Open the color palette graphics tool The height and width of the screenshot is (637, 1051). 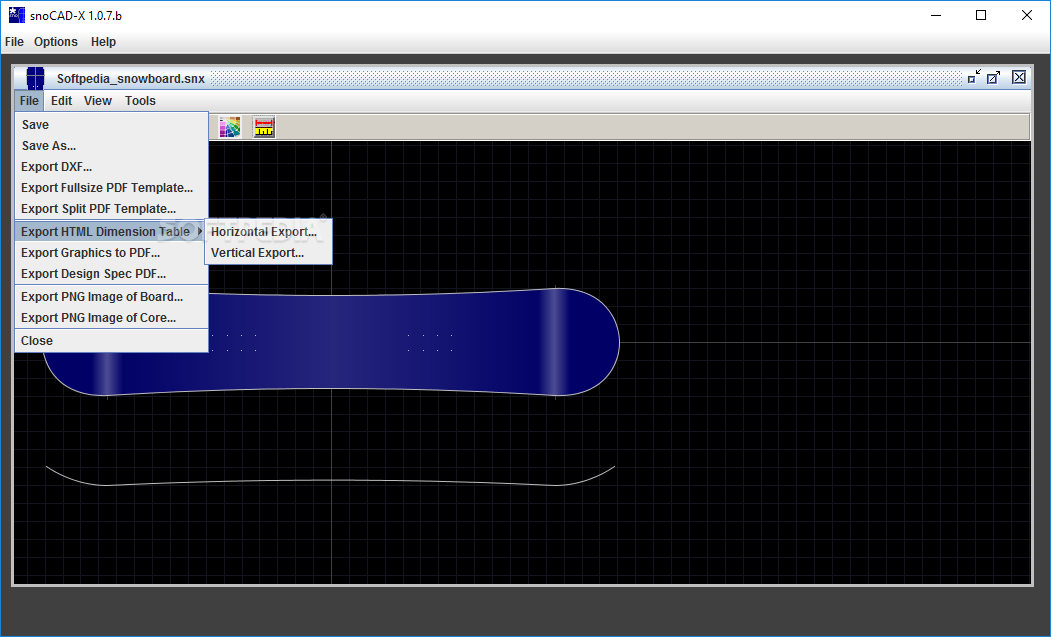[x=229, y=127]
